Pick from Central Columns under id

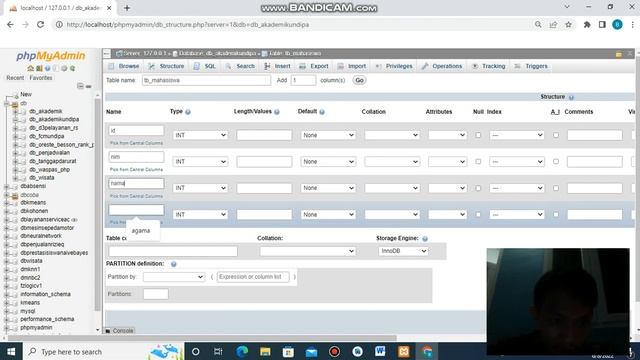point(136,143)
